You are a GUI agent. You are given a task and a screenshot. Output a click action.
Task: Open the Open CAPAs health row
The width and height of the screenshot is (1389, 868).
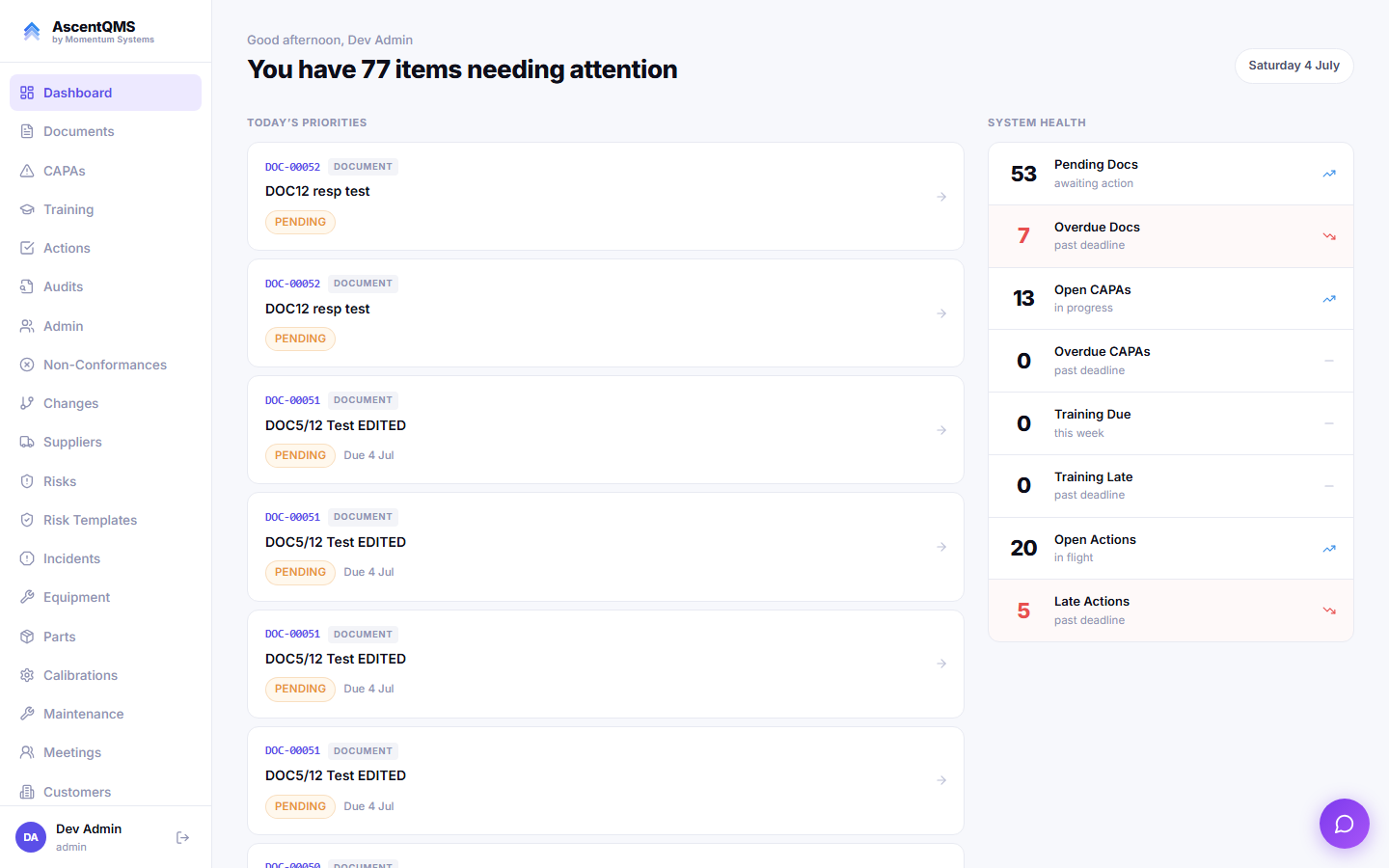1171,299
